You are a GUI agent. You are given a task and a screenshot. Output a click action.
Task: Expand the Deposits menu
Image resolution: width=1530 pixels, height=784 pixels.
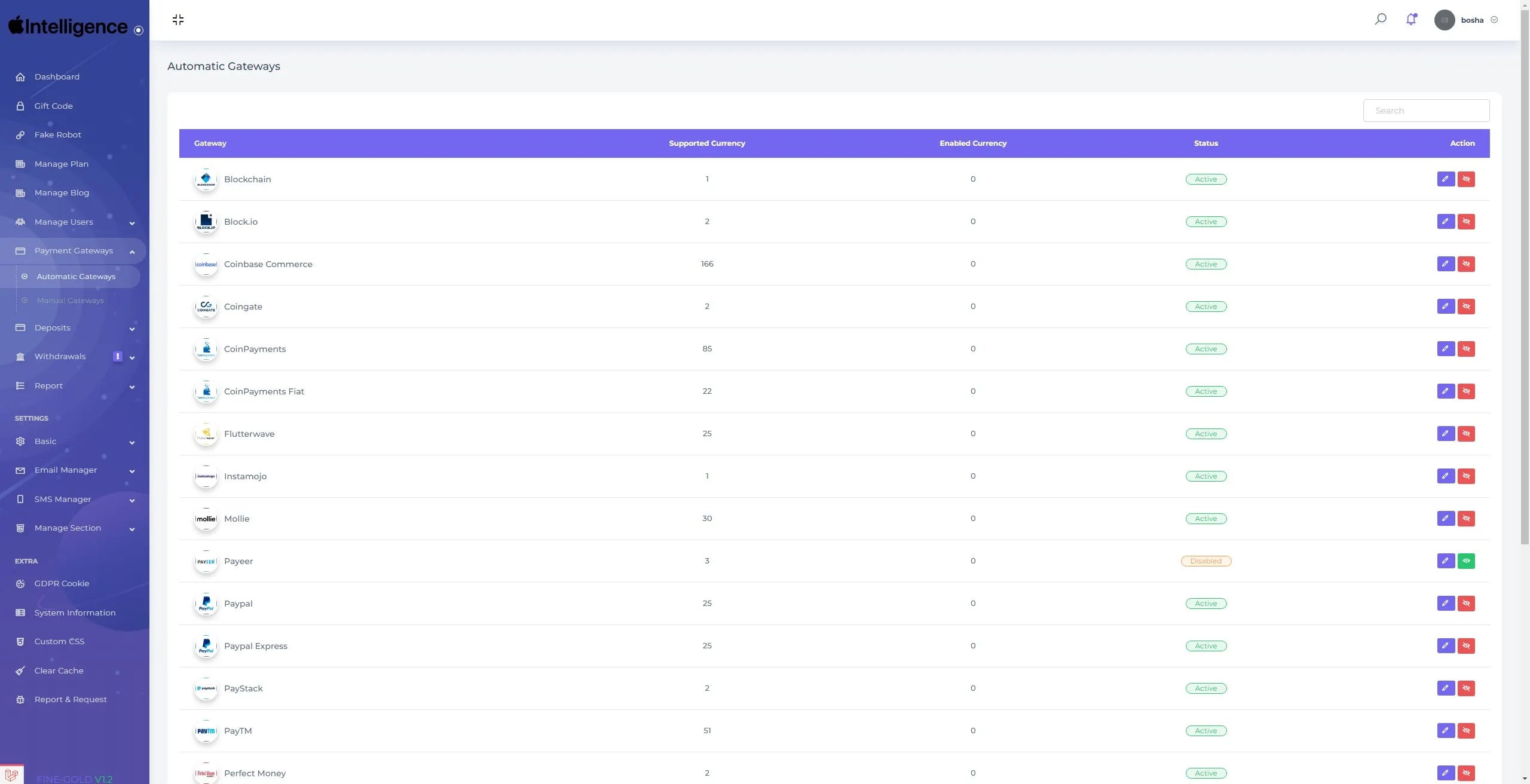[73, 328]
